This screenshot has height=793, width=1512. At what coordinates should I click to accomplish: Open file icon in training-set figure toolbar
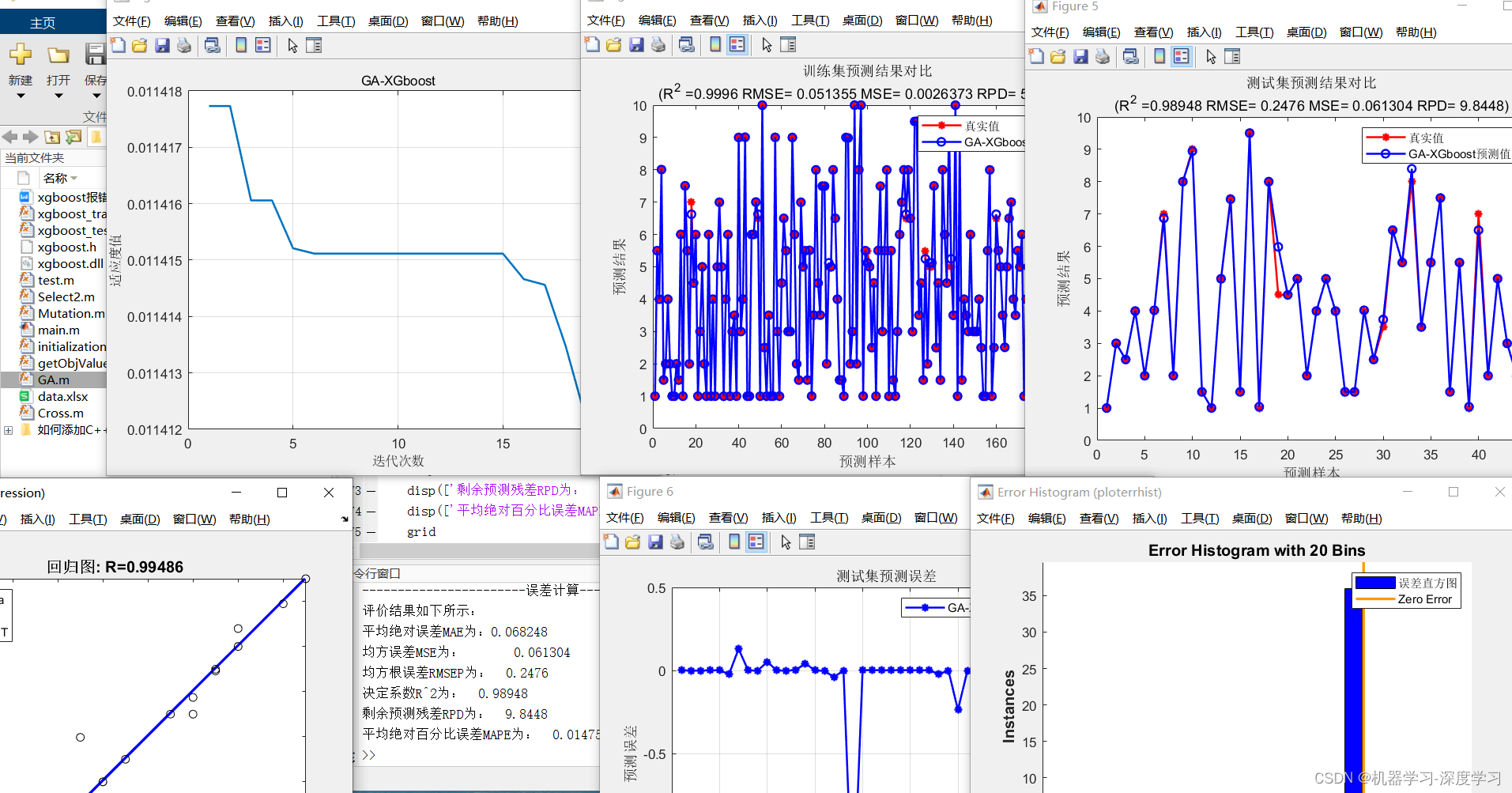click(614, 44)
